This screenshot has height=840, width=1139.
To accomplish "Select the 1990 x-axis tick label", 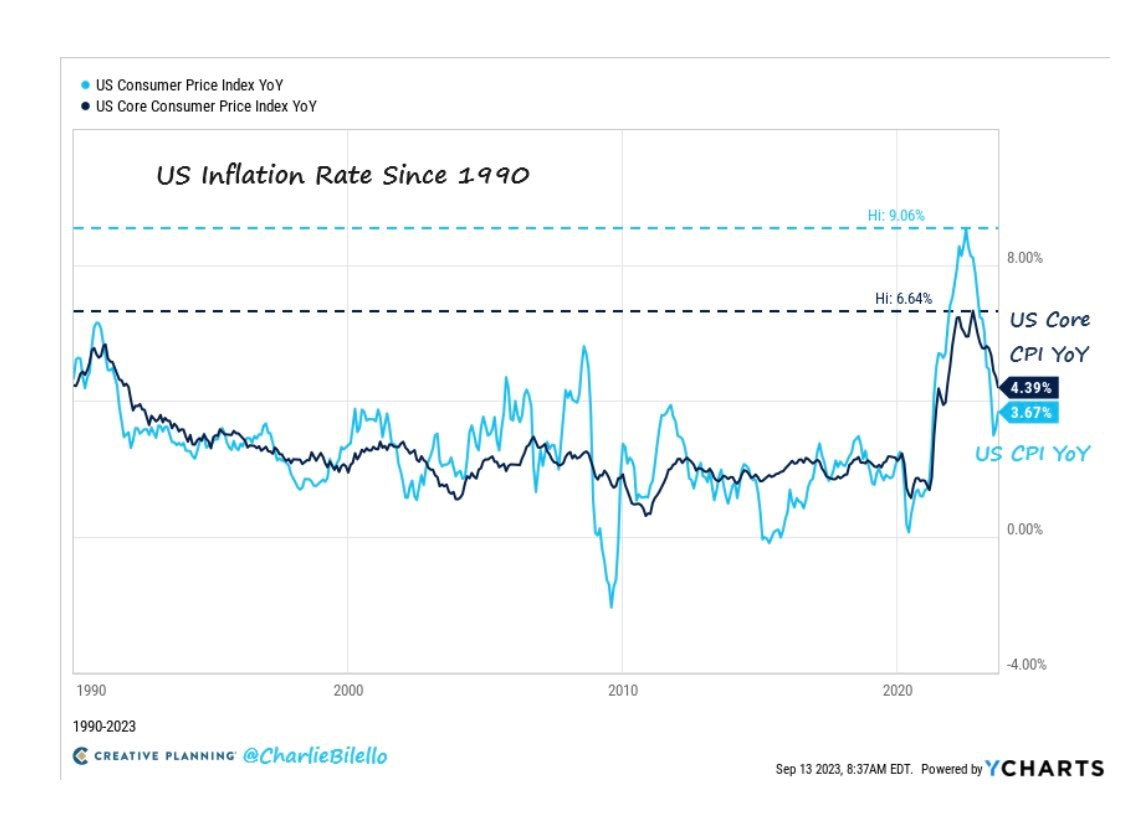I will (x=90, y=690).
